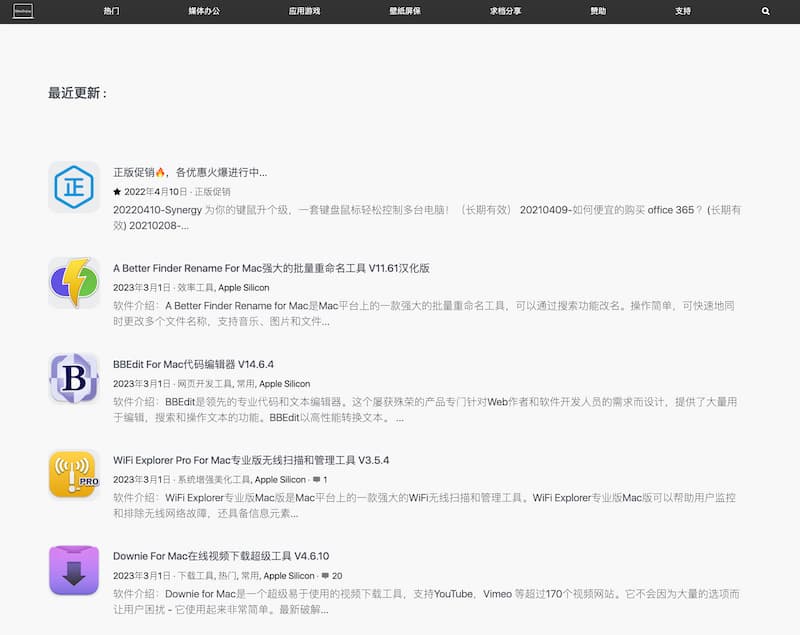Click the A Better Finder Rename lightning icon

tap(74, 283)
